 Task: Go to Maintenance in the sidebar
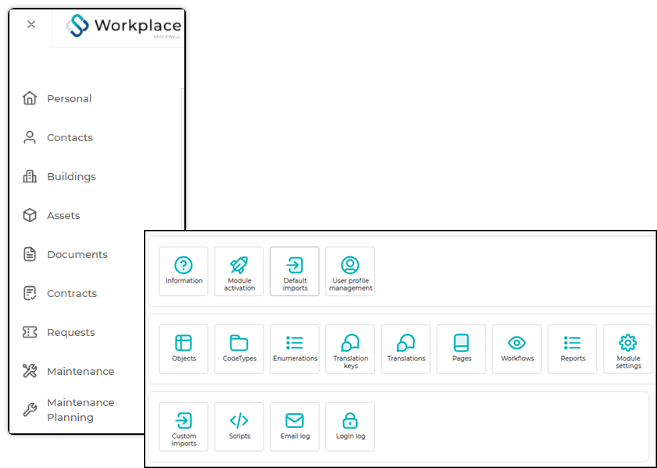tap(80, 371)
